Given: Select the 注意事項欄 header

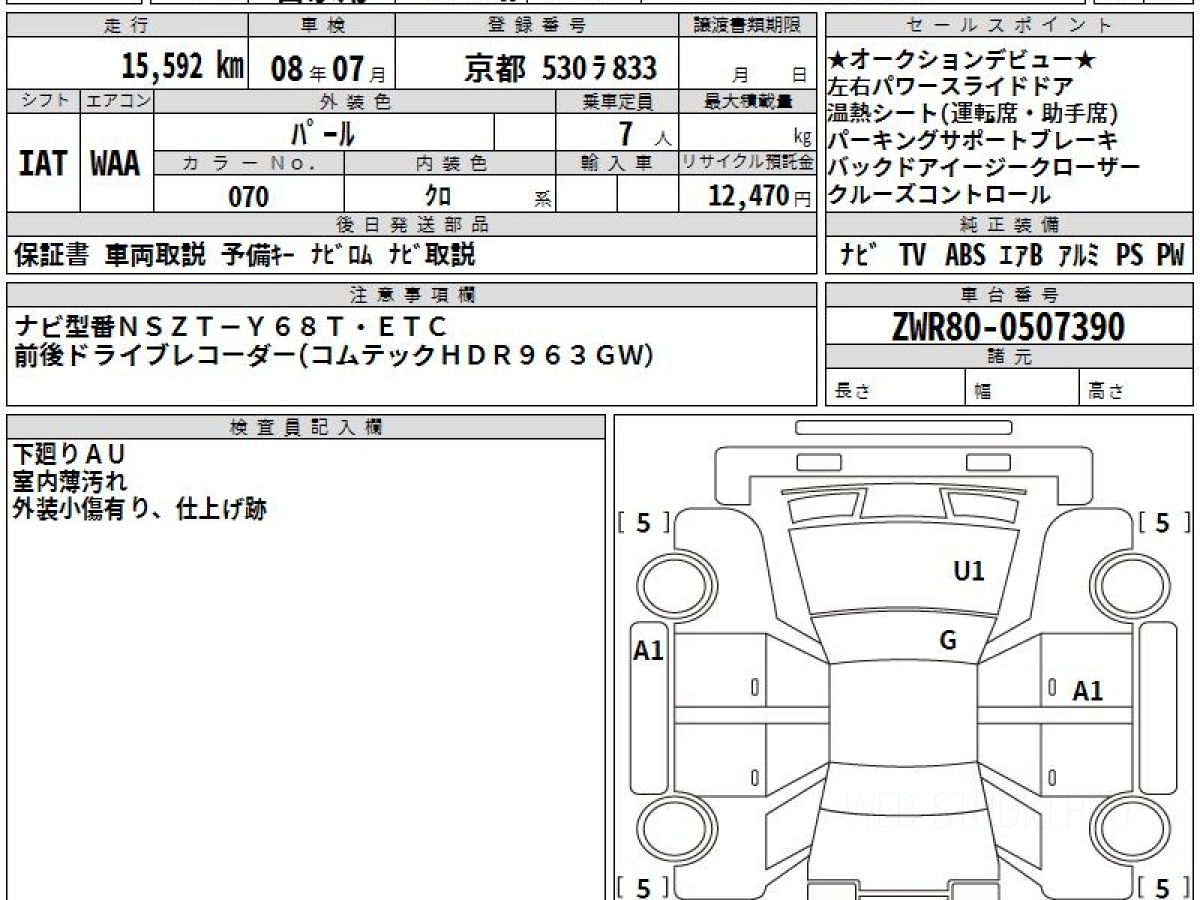Looking at the screenshot, I should pos(412,294).
